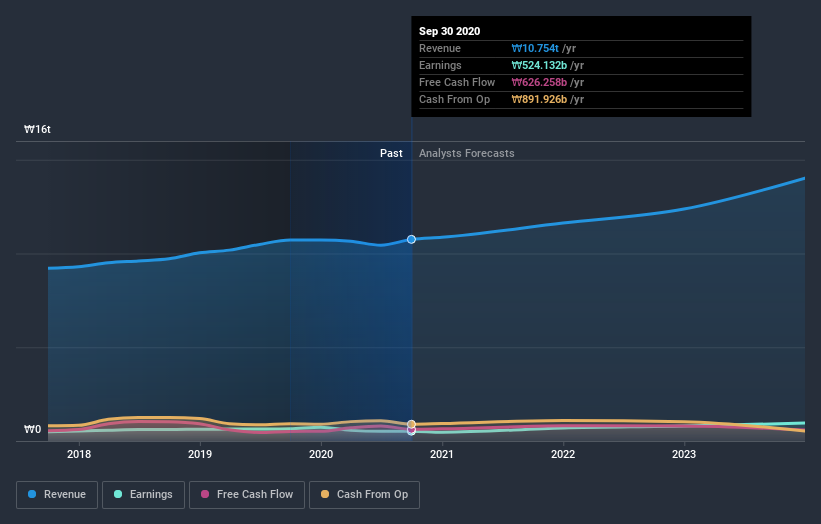
Task: Toggle the Free Cash Flow legend button
Action: [247, 495]
